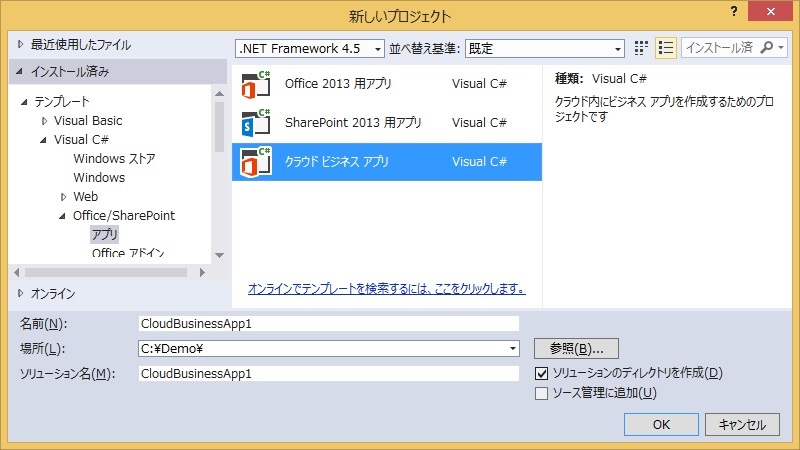800x450 pixels.
Task: Click tree scrollbar up arrow
Action: (219, 94)
